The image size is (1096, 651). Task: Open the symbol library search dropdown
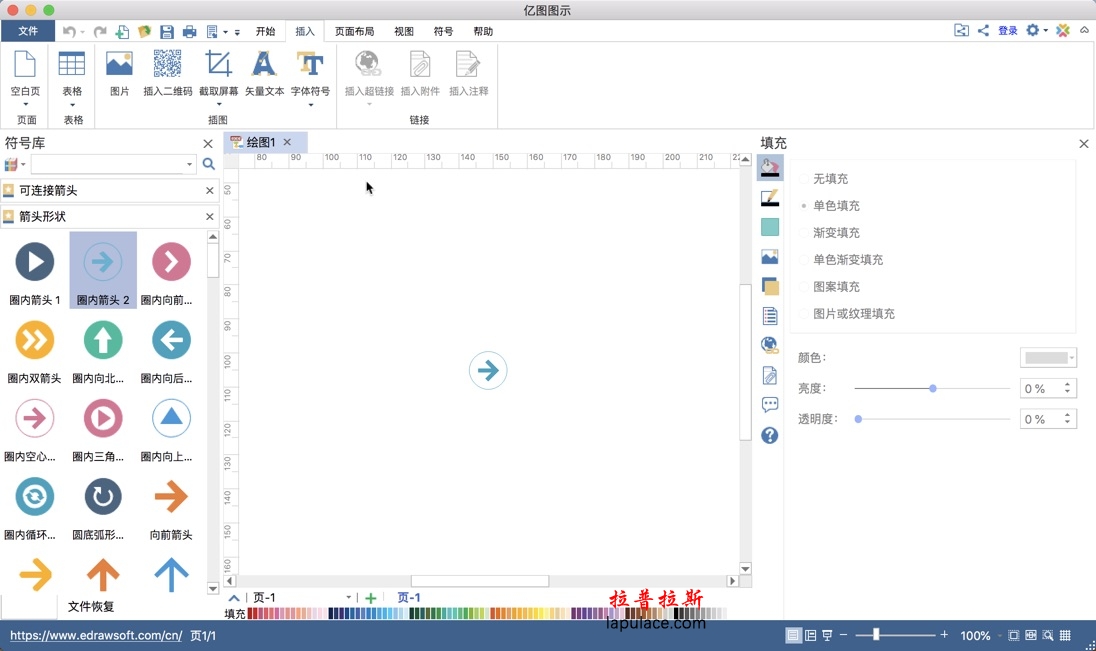(189, 164)
